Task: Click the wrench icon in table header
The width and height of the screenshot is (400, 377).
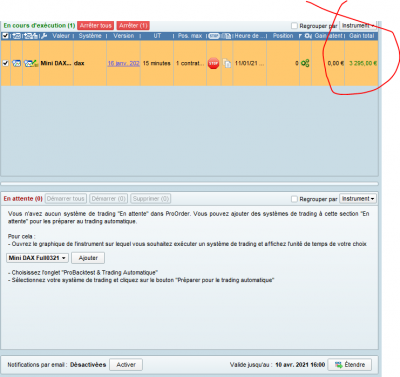Action: tap(44, 36)
